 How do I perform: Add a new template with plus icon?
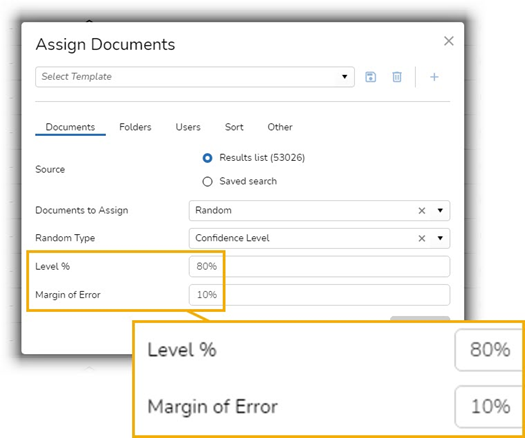(x=434, y=77)
